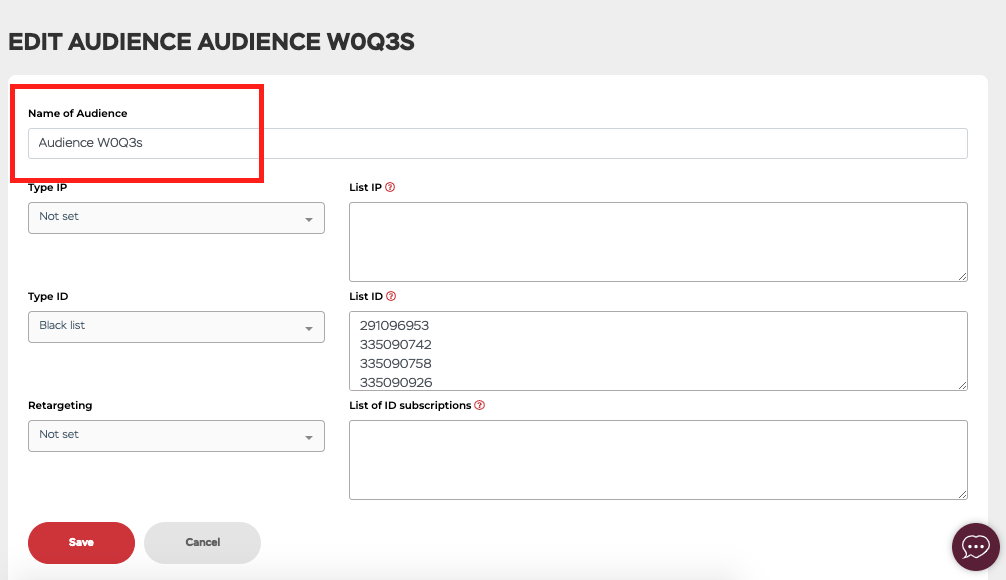Click the List of ID subscriptions help icon
This screenshot has height=580, width=1006.
tap(479, 405)
